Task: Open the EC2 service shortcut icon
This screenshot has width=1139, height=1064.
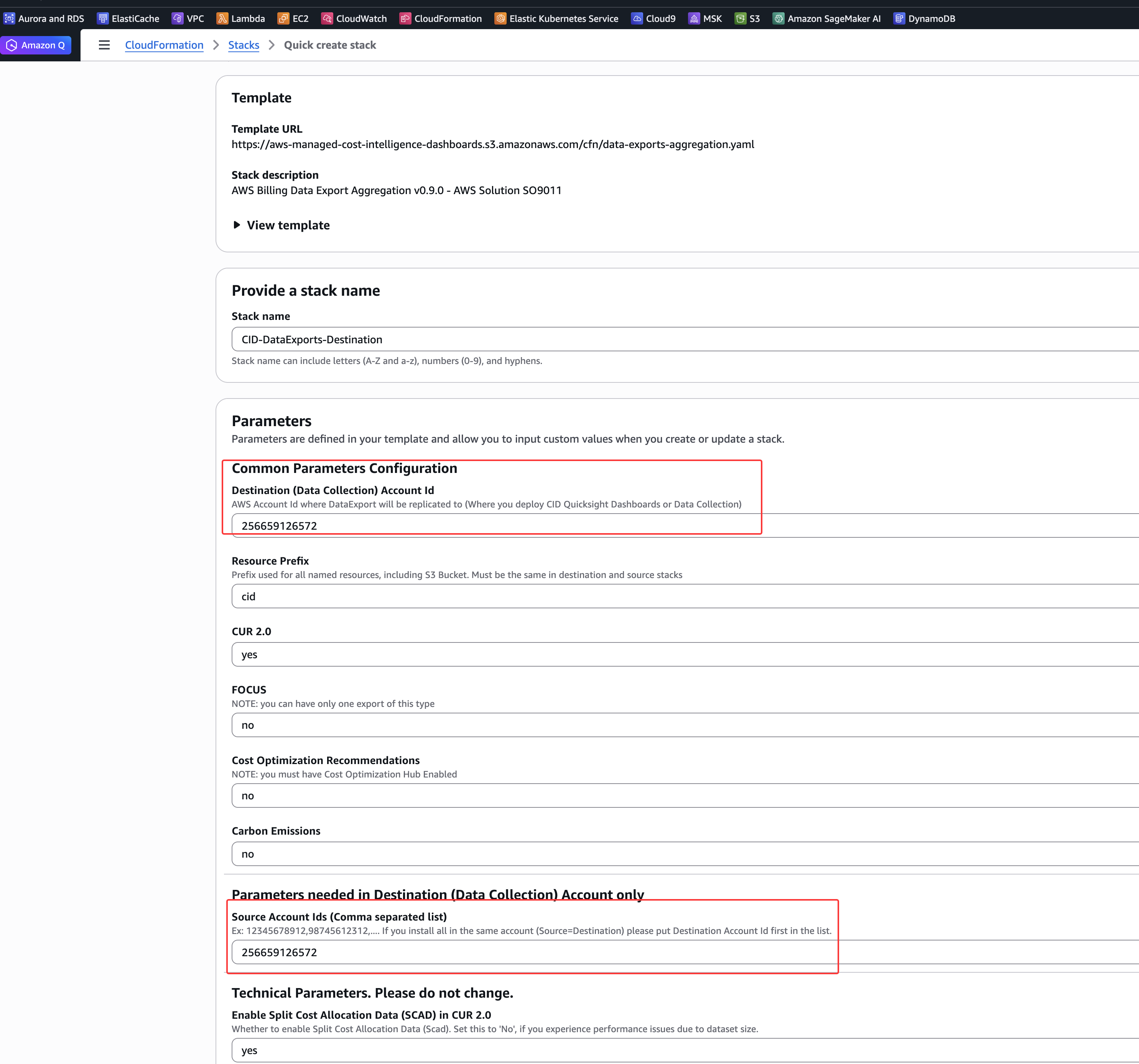Action: (283, 18)
